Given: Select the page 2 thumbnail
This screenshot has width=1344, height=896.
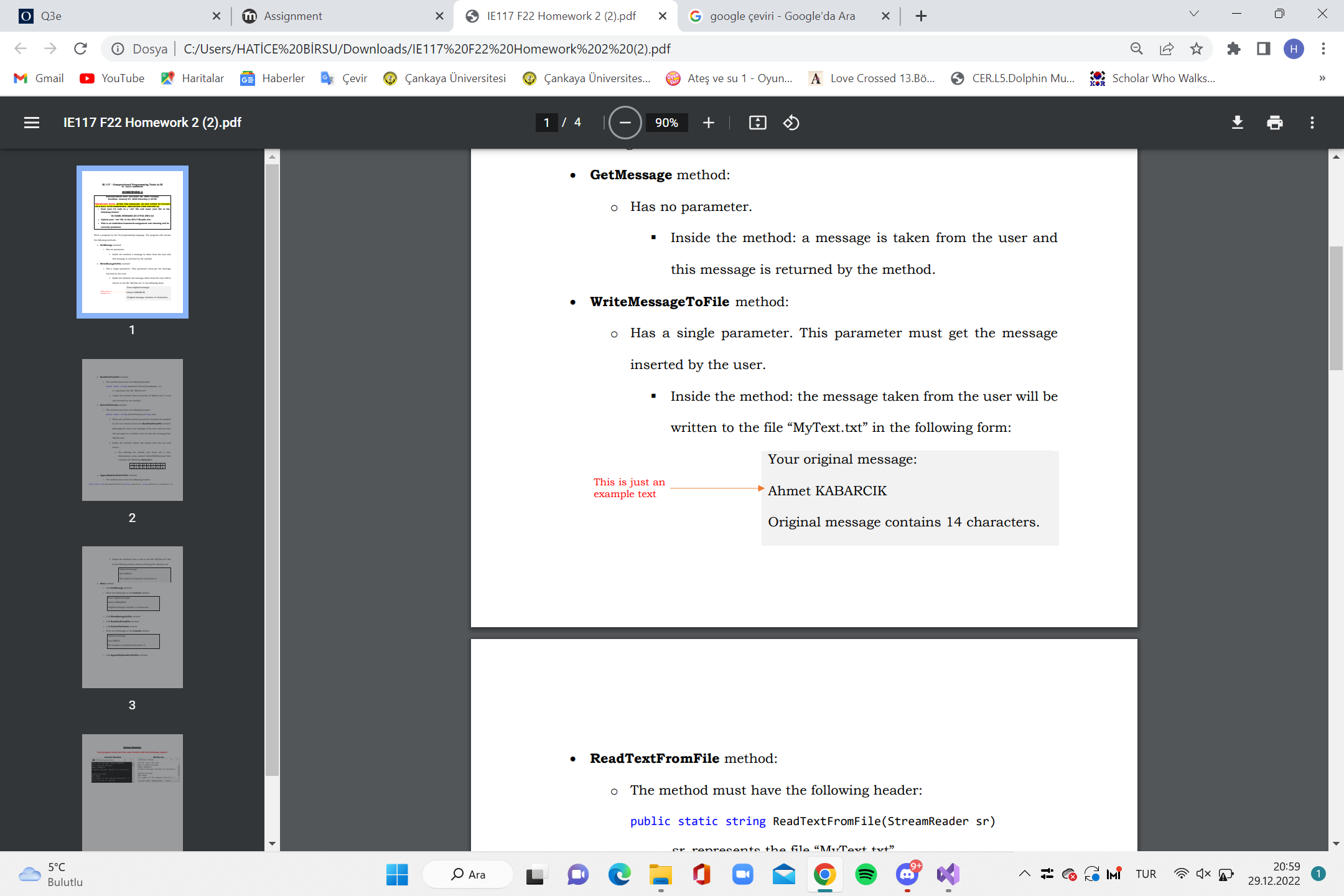Looking at the screenshot, I should click(133, 430).
